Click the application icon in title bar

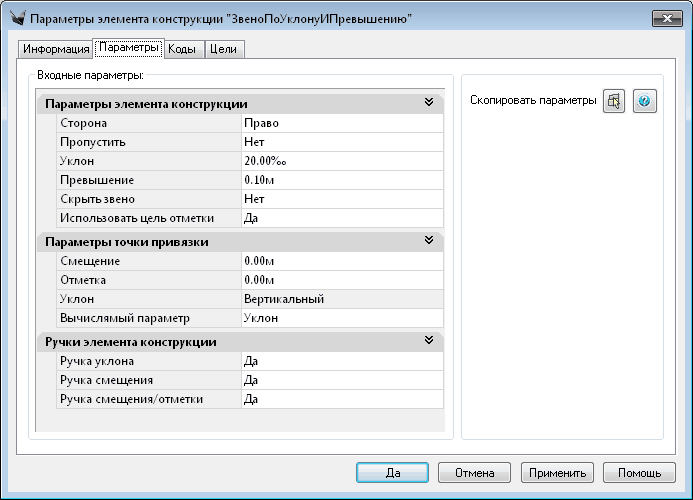tap(15, 18)
